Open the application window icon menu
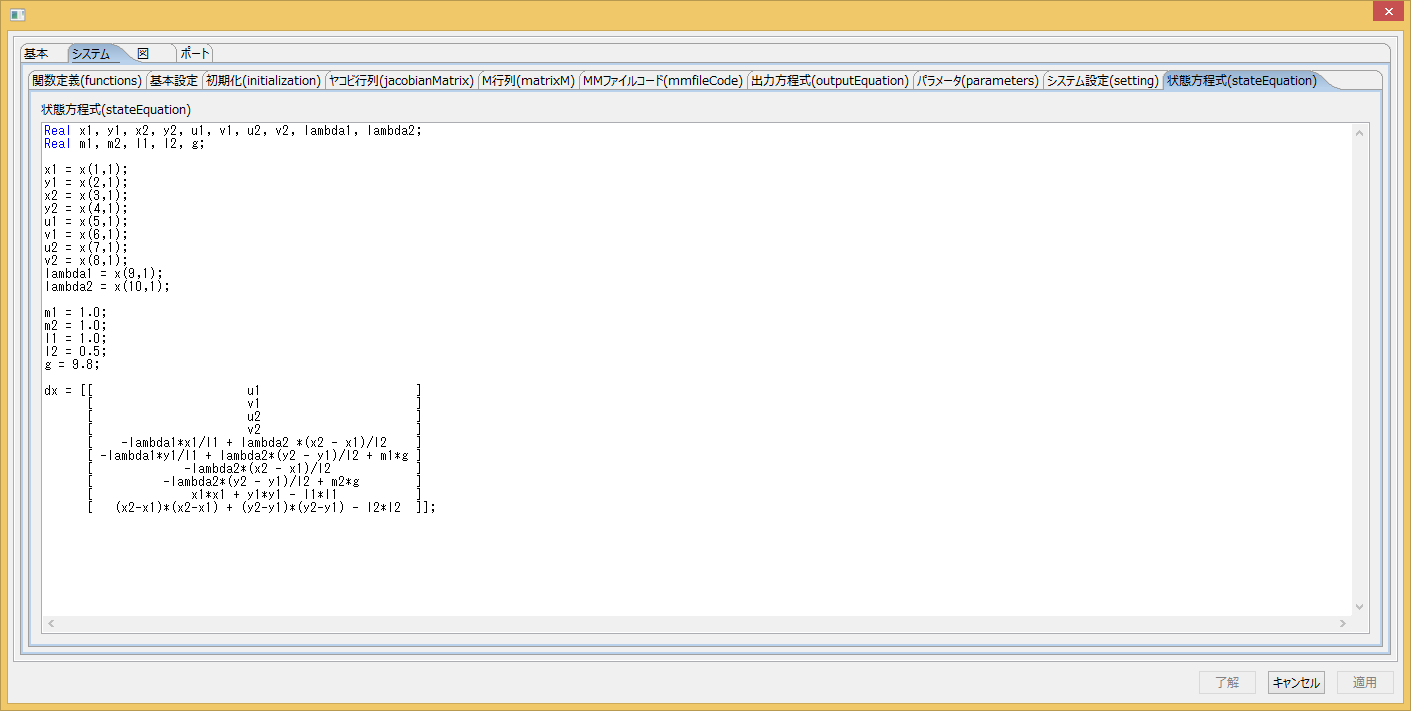Viewport: 1411px width, 711px height. pyautogui.click(x=17, y=14)
